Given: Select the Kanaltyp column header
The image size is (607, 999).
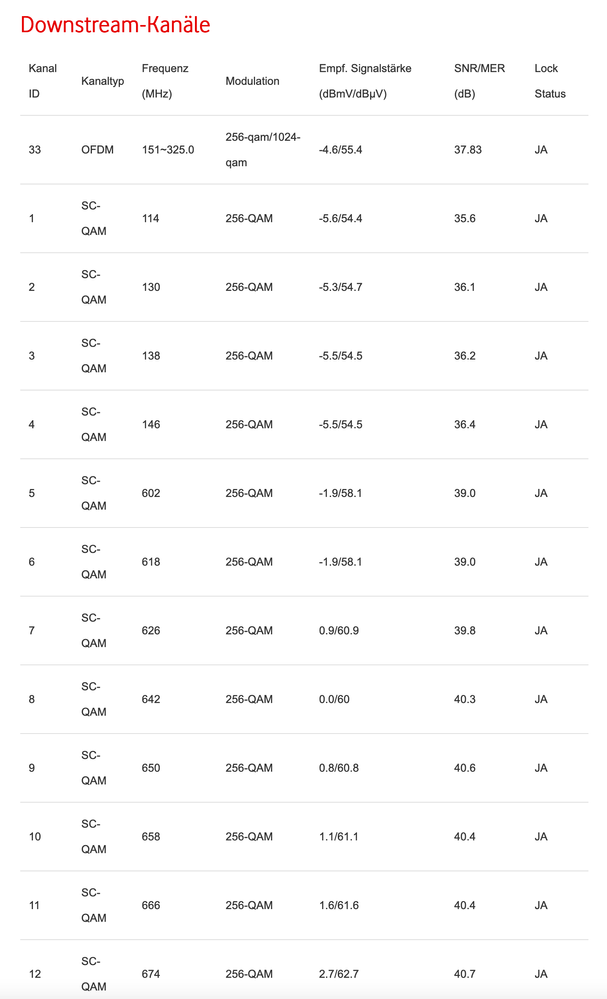Looking at the screenshot, I should tap(102, 81).
